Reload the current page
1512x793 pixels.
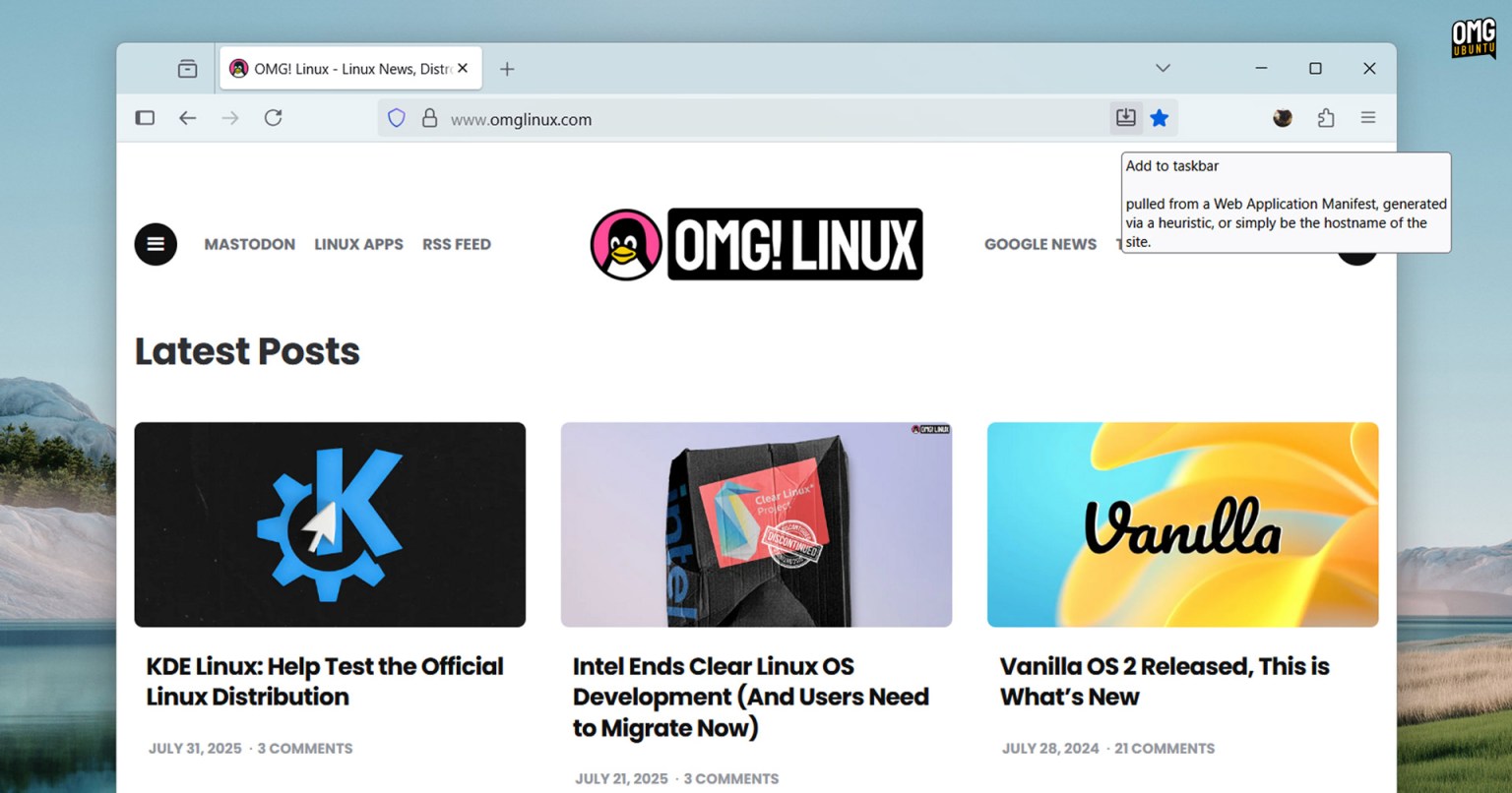click(x=274, y=118)
